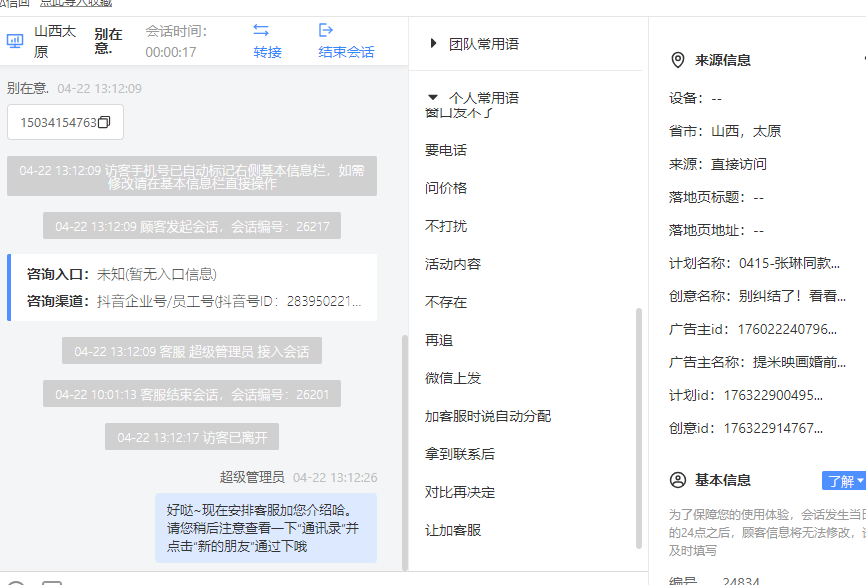Click the 咨询入口 未知 info line

[x=122, y=274]
